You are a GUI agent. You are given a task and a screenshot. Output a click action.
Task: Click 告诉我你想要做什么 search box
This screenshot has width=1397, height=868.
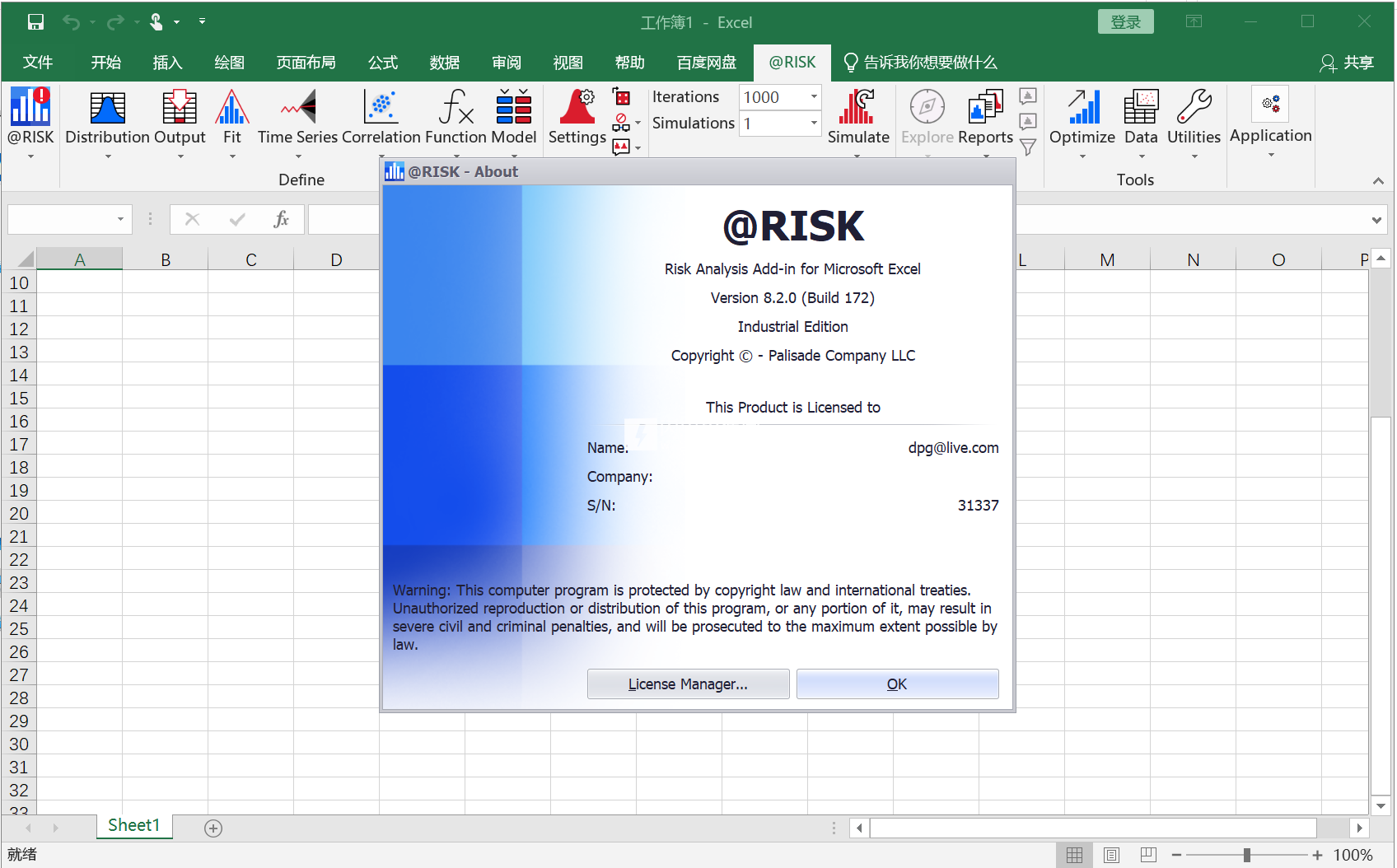pos(921,63)
